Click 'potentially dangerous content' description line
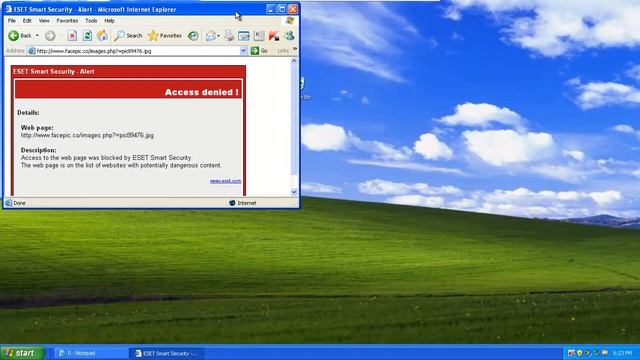The image size is (640, 360). click(121, 165)
